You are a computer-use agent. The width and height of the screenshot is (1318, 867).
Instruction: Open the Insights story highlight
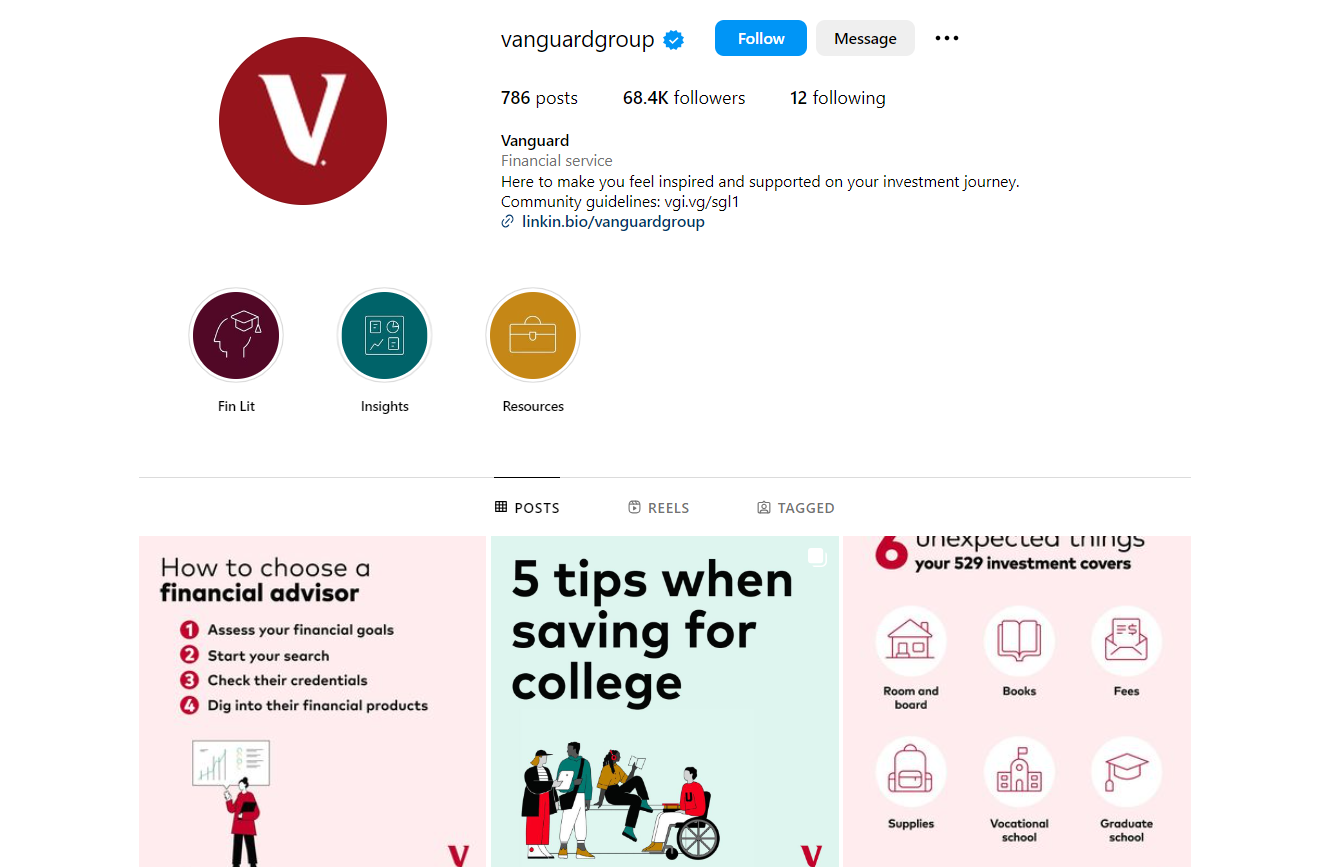pos(385,336)
